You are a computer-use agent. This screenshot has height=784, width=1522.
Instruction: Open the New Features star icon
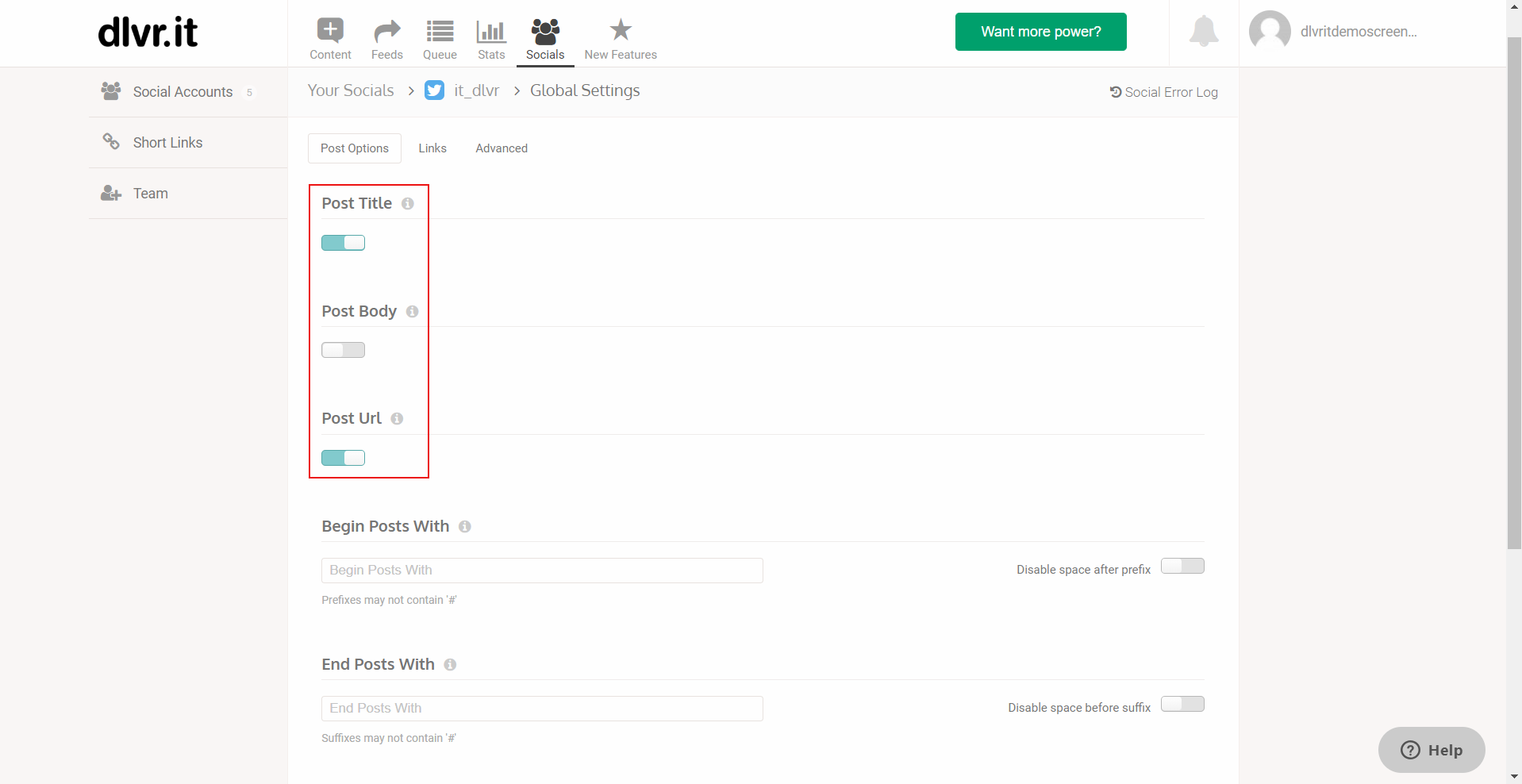pos(621,30)
